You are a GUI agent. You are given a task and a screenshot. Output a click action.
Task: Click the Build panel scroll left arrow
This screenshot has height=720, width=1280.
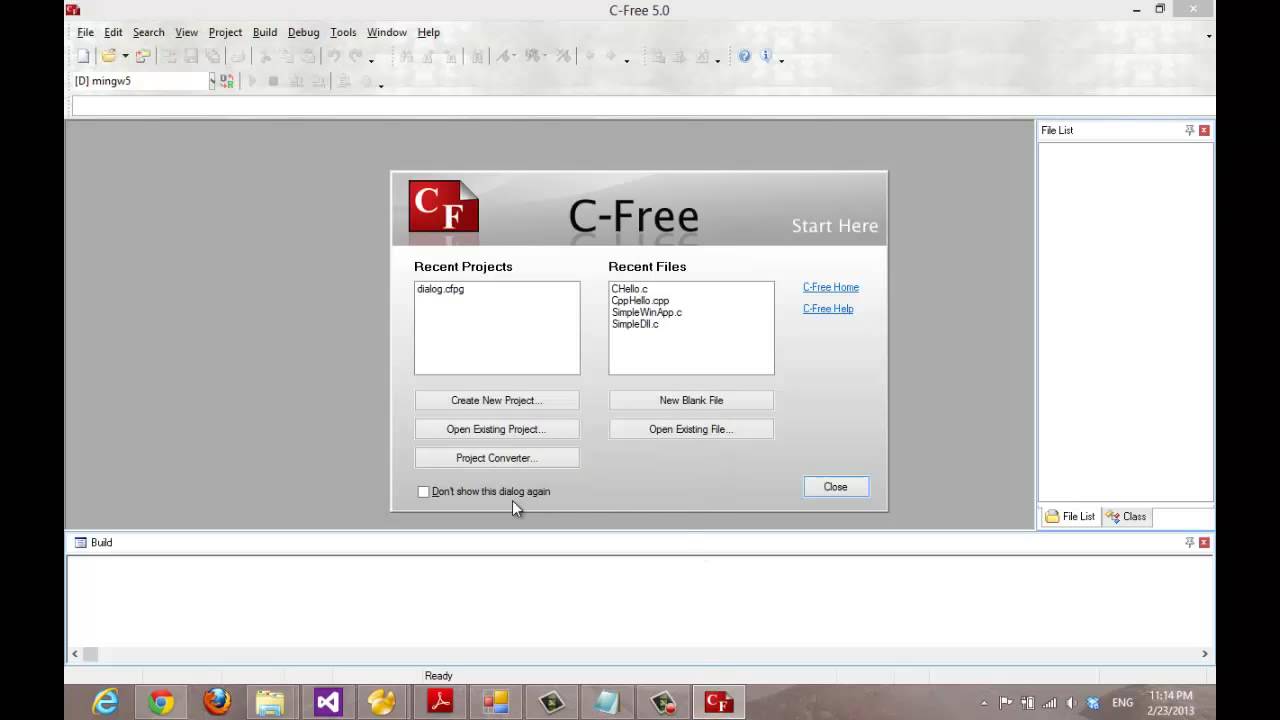74,654
